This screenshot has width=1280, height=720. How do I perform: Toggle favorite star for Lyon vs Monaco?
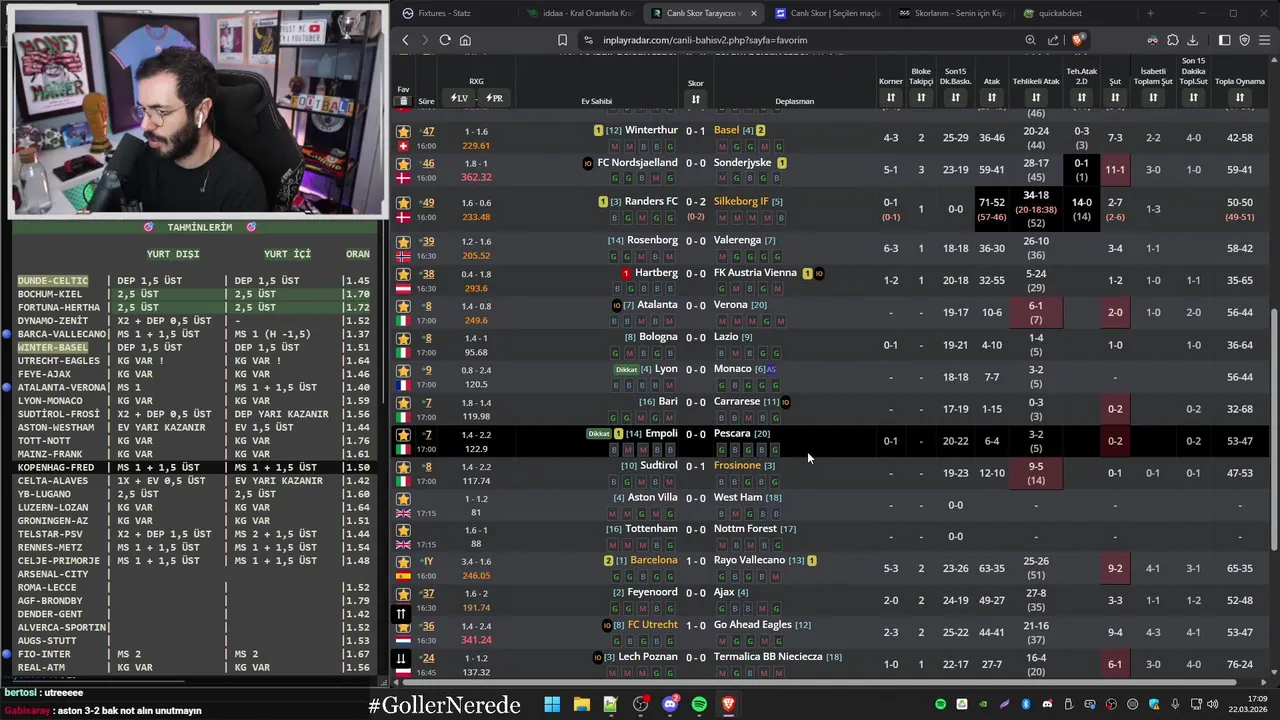coord(403,370)
